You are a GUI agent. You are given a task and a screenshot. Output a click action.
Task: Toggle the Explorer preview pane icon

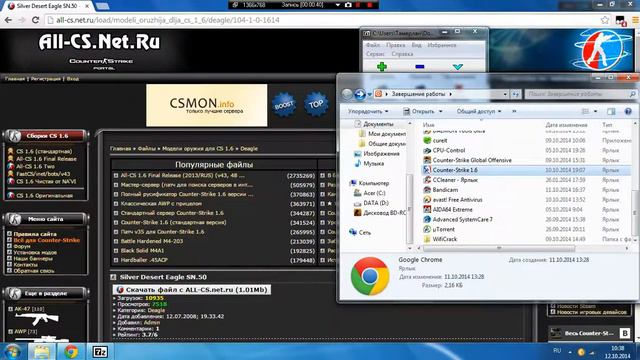click(x=611, y=111)
